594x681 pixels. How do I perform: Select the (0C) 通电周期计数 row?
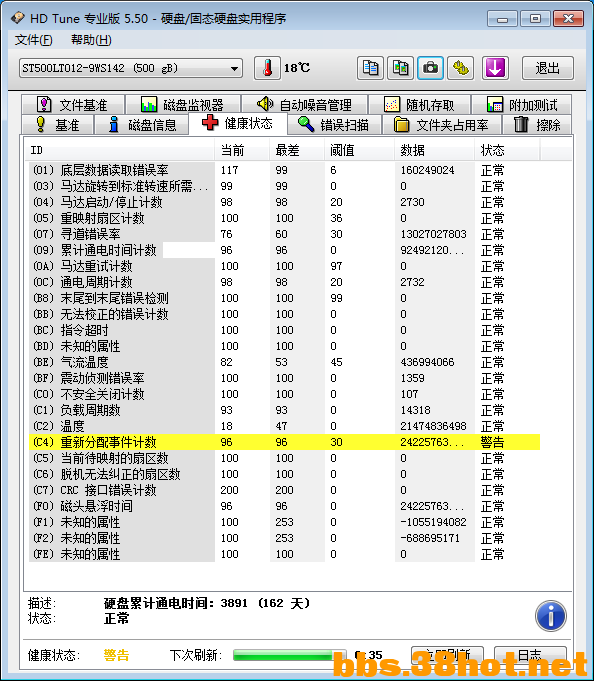(x=284, y=282)
